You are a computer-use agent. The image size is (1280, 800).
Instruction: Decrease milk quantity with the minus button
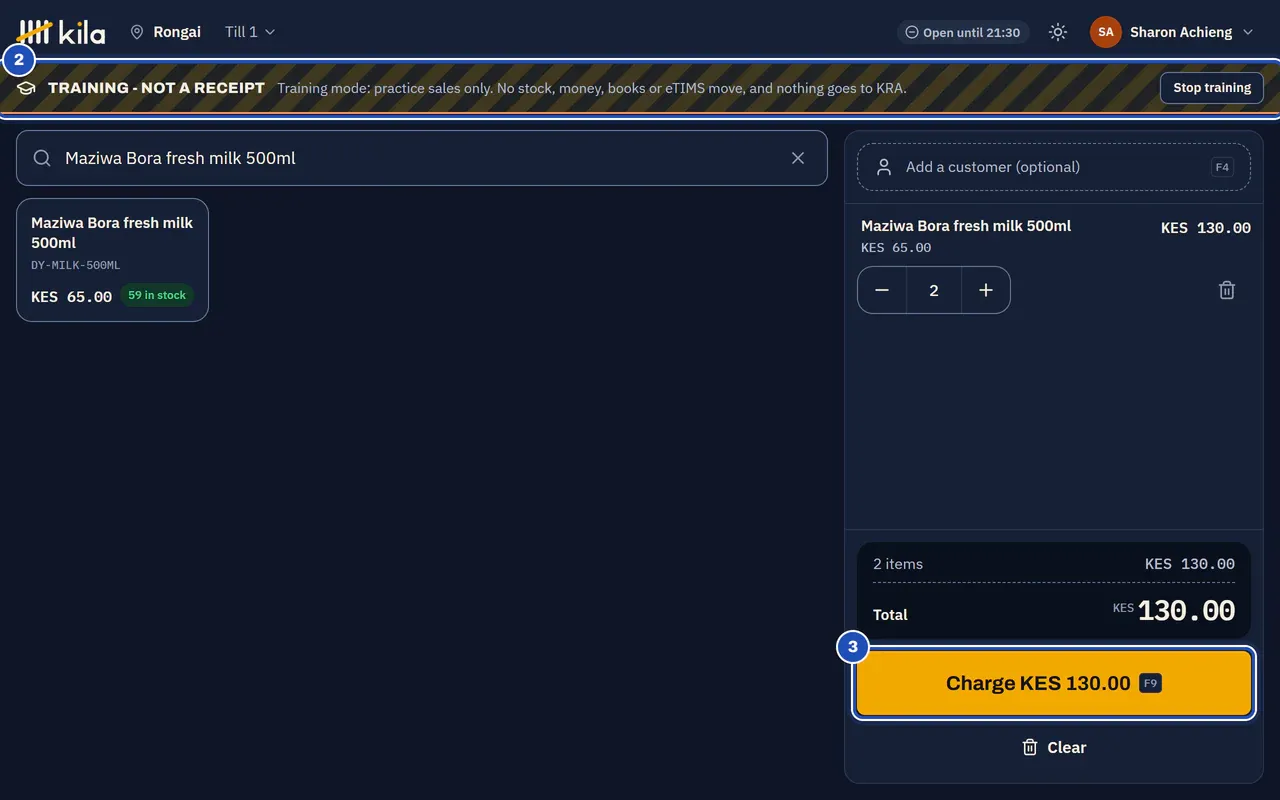click(882, 290)
